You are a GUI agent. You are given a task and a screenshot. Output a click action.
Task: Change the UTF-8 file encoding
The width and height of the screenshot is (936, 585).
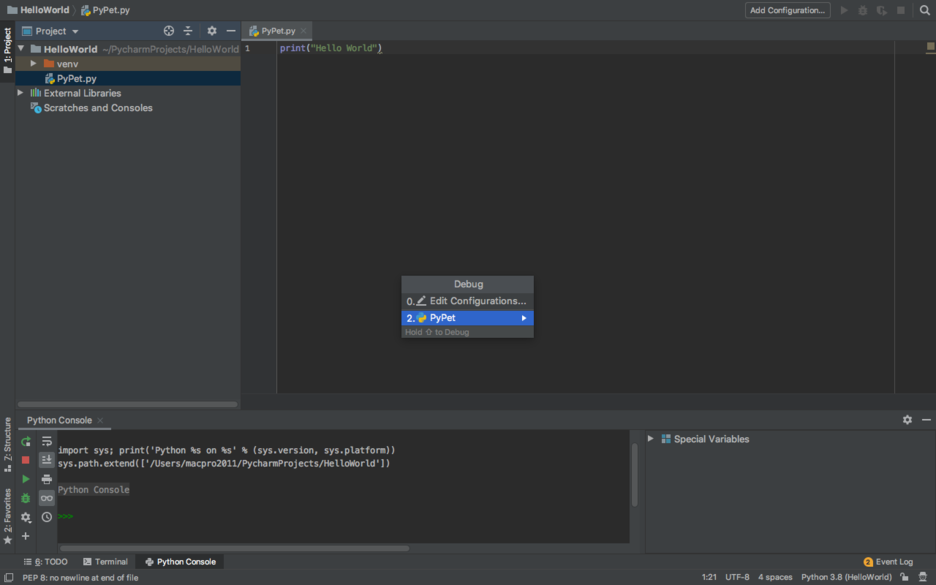tap(737, 577)
